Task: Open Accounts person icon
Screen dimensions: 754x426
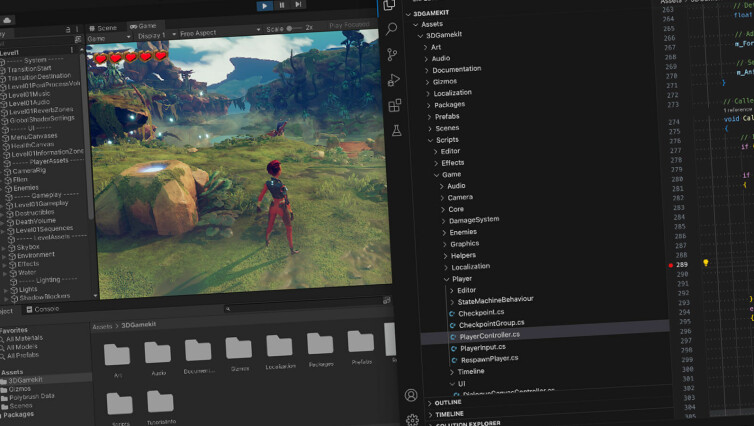Action: pos(411,395)
